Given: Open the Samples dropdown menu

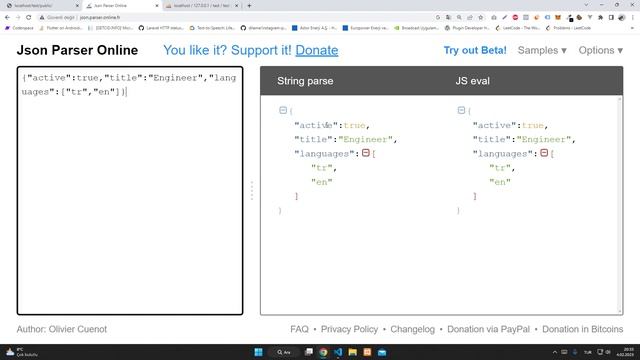Looking at the screenshot, I should point(542,50).
